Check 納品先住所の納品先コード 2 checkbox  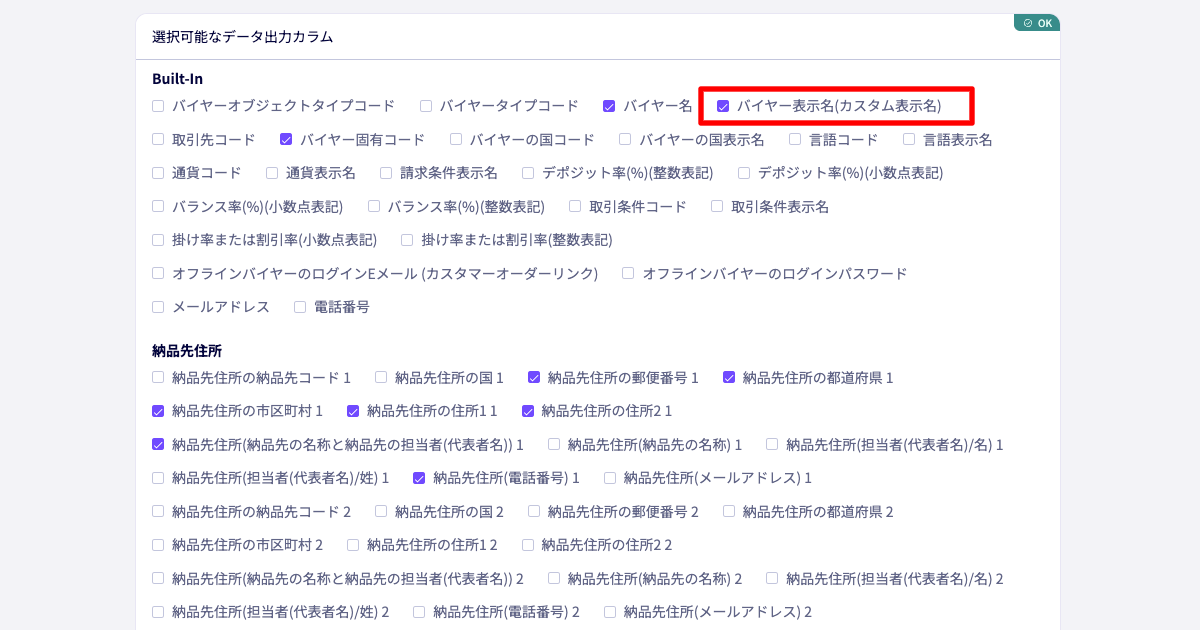tap(158, 511)
